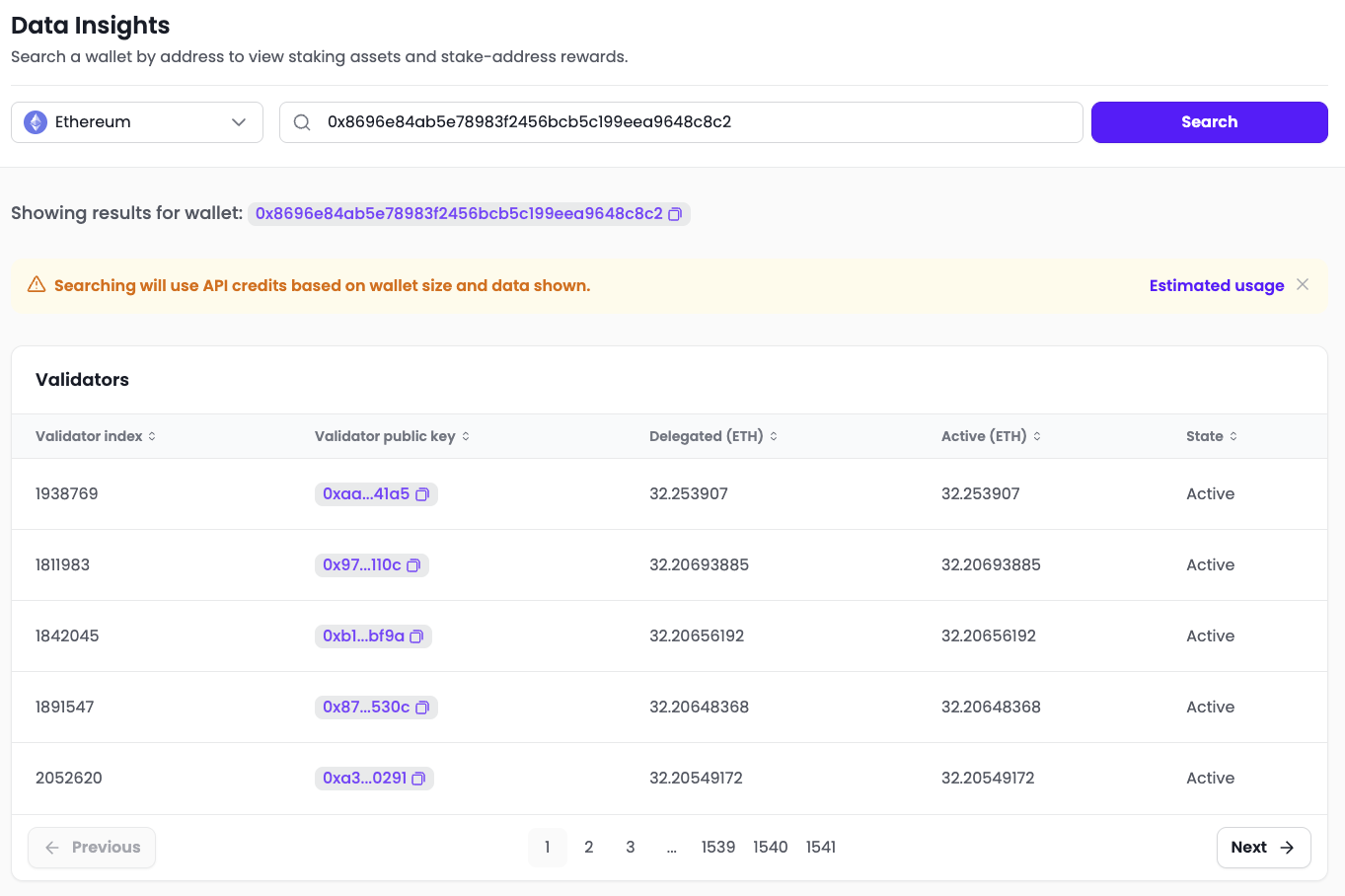Viewport: 1345px width, 896px height.
Task: Open validator key link 0xa3...0291
Action: [365, 779]
